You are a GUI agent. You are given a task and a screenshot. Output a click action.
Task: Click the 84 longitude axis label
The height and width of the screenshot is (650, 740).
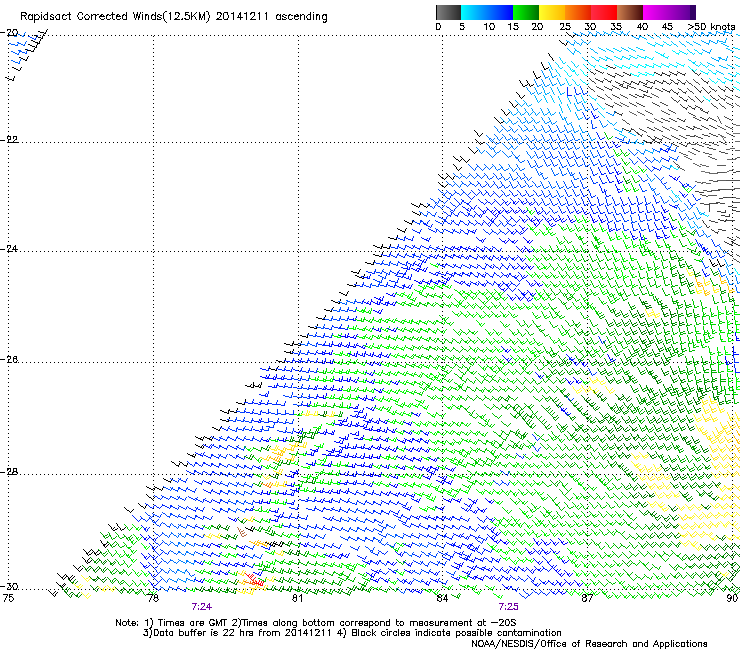click(x=442, y=598)
